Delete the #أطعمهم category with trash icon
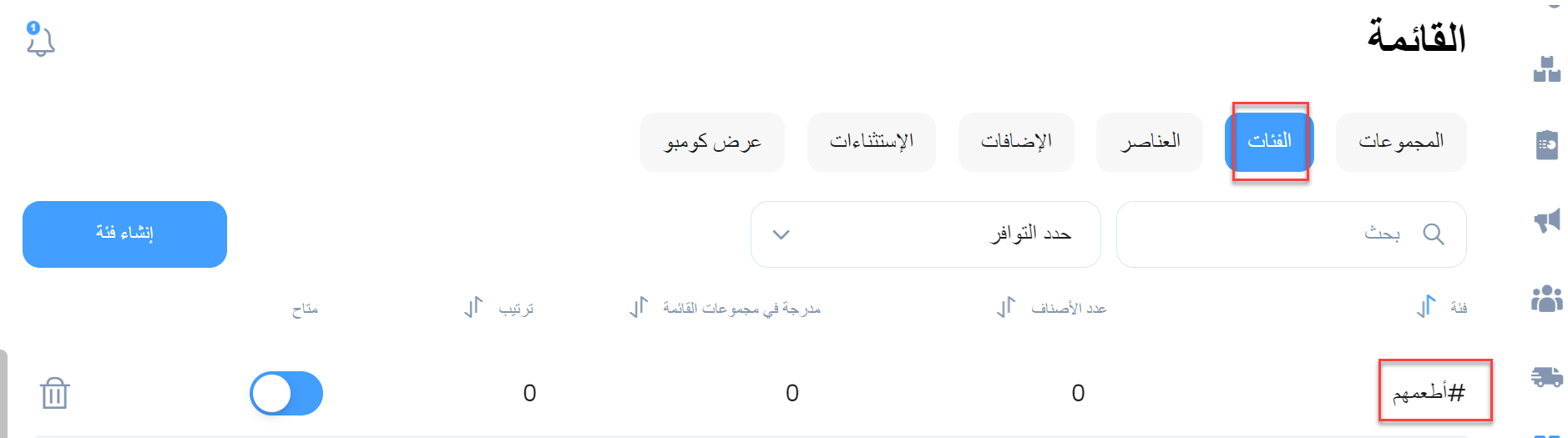1568x438 pixels. click(x=55, y=393)
